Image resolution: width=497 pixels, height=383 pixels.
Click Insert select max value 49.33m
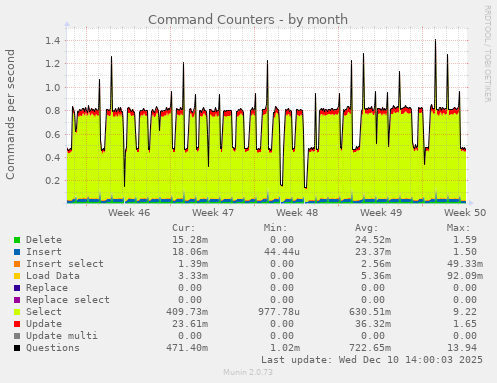465,264
